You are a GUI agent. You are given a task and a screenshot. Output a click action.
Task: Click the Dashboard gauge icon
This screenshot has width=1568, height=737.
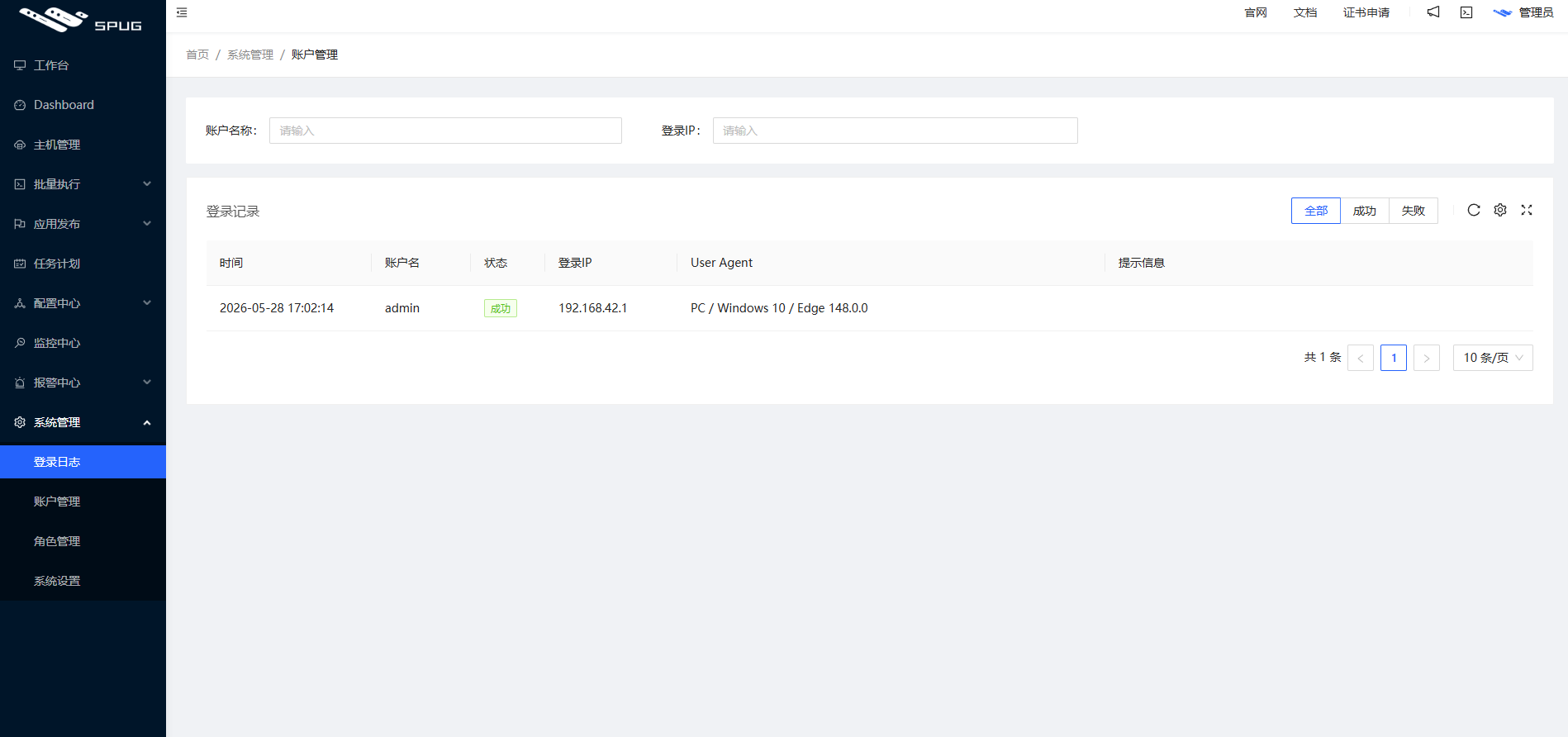point(20,105)
